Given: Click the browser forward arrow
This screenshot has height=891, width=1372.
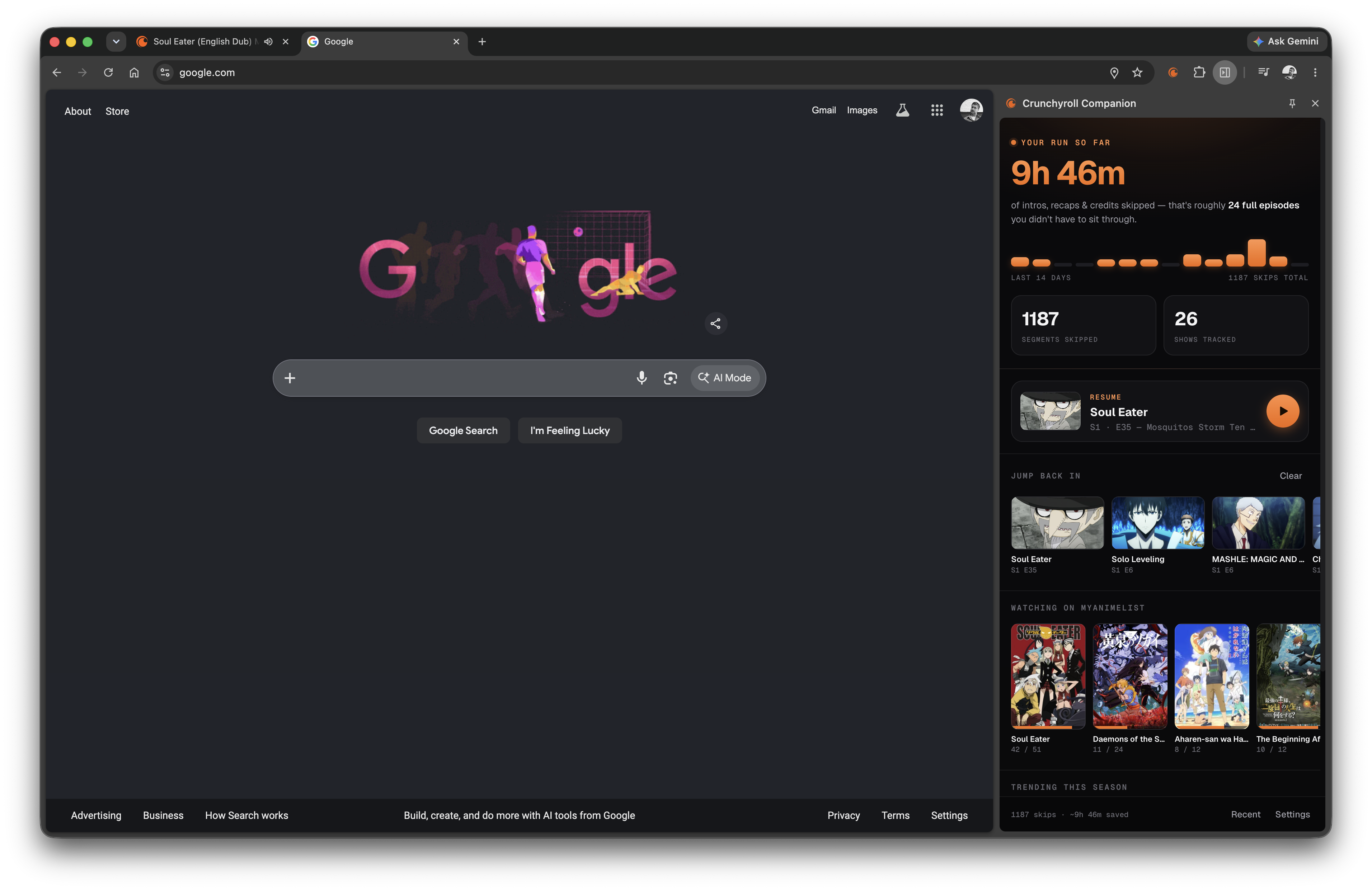Looking at the screenshot, I should pyautogui.click(x=83, y=72).
